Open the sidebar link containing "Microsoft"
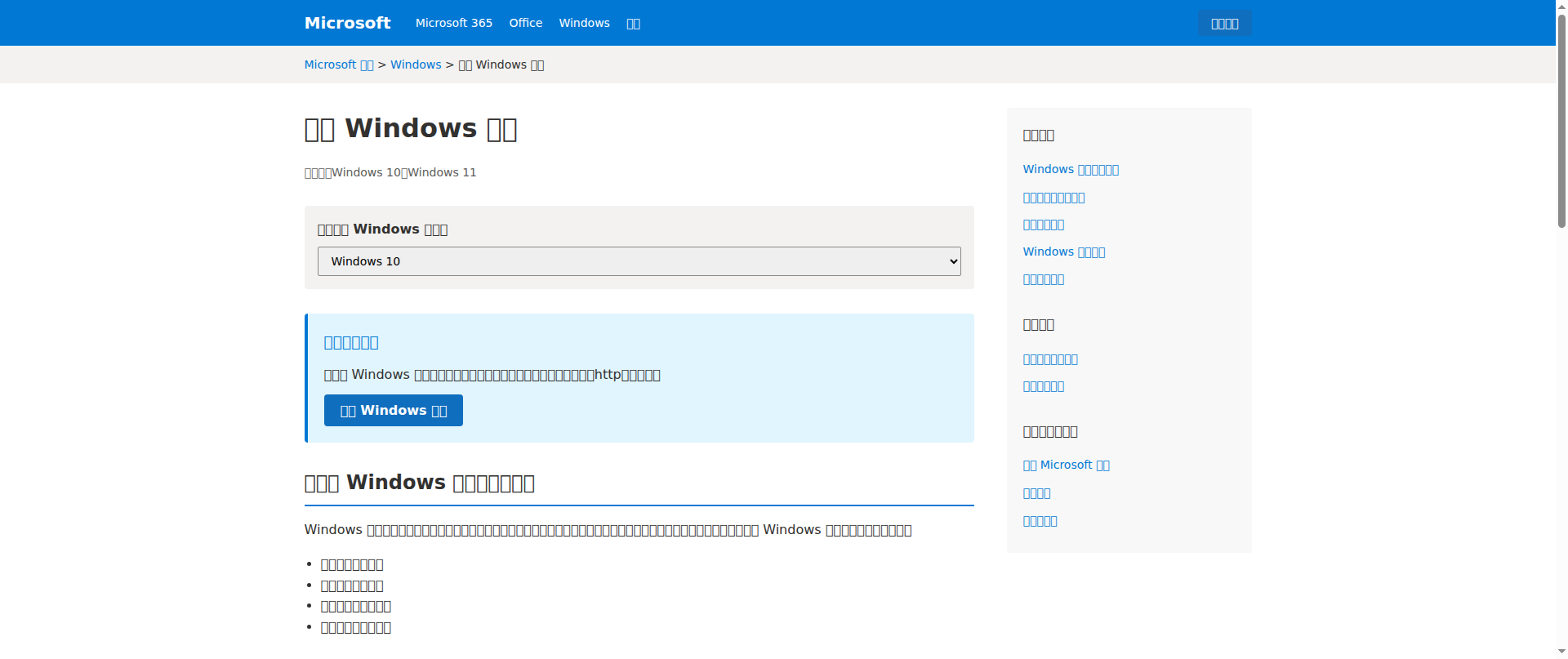 [x=1067, y=465]
